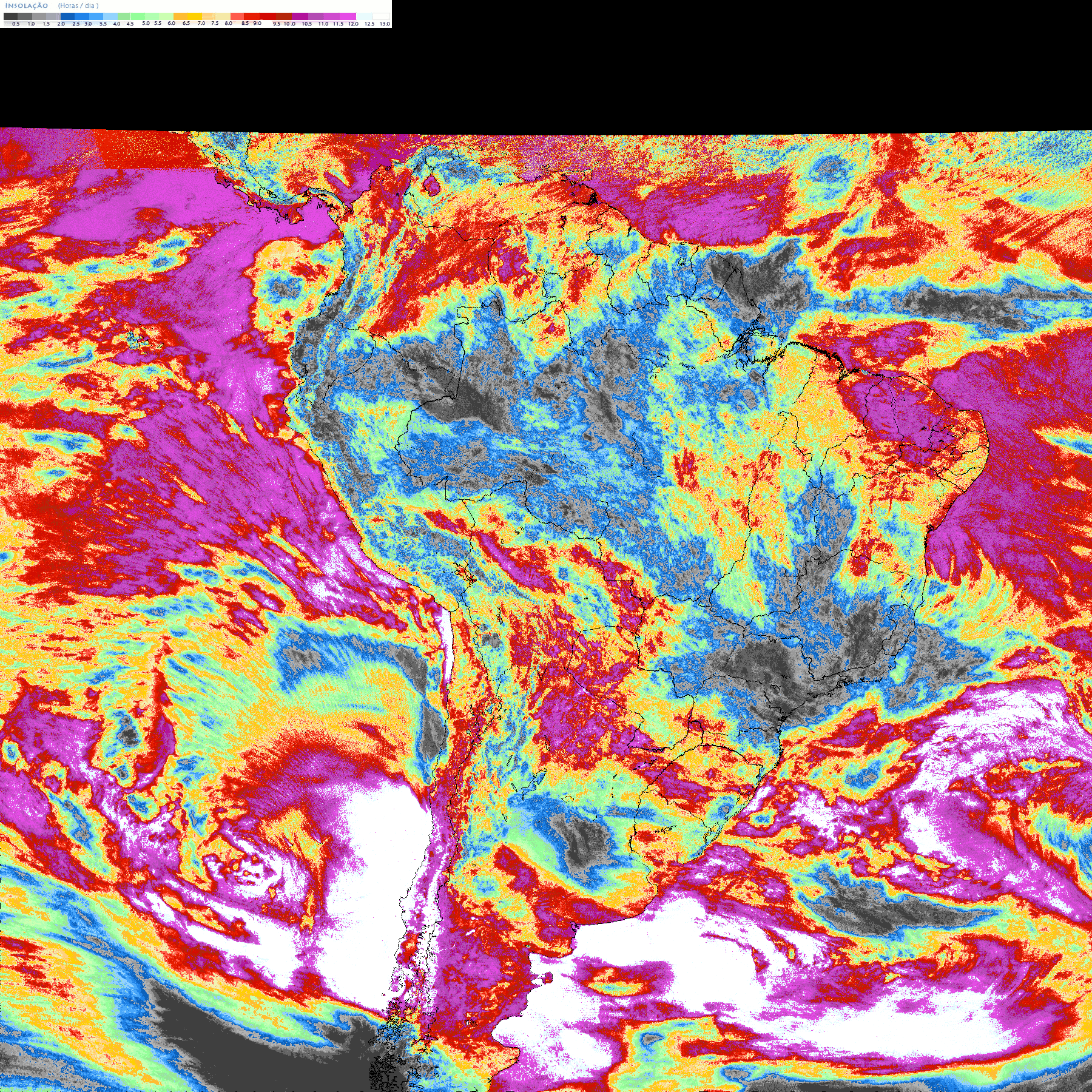Click the 3.0 legend value
1092x1092 pixels.
click(88, 24)
